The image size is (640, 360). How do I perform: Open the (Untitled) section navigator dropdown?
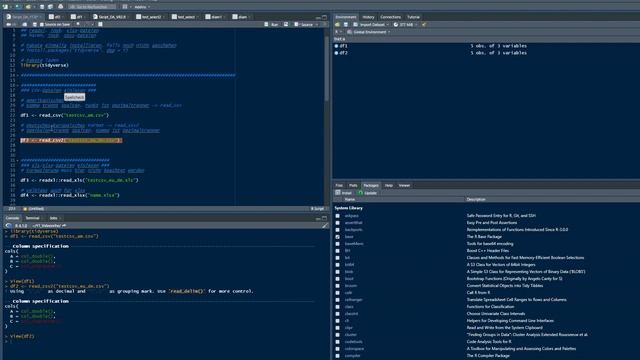coord(34,209)
